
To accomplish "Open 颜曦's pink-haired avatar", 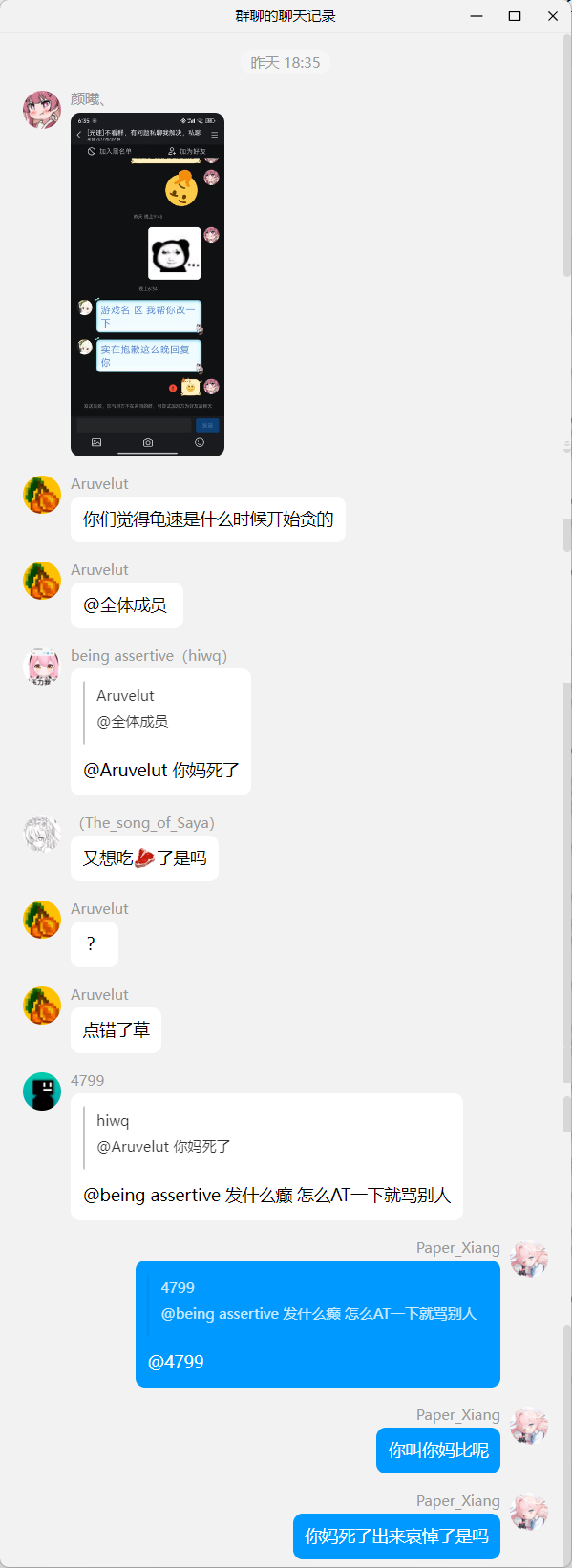I will (x=42, y=110).
